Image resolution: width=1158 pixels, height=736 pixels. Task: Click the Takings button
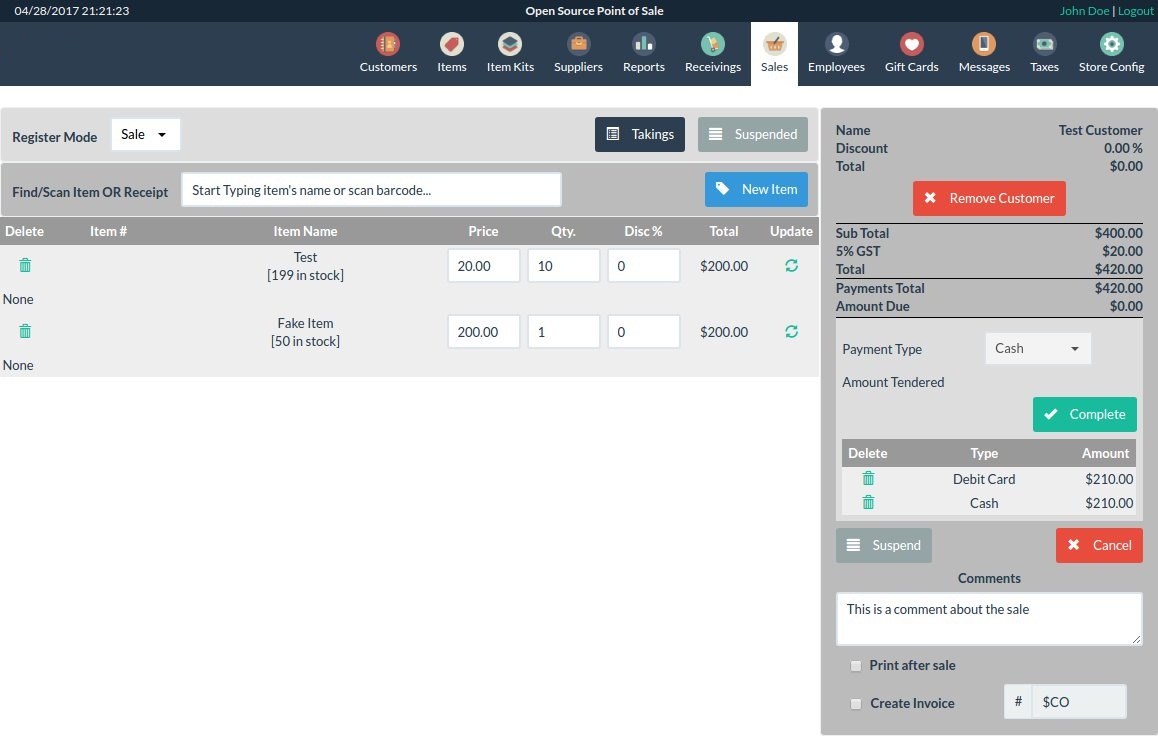[x=640, y=134]
